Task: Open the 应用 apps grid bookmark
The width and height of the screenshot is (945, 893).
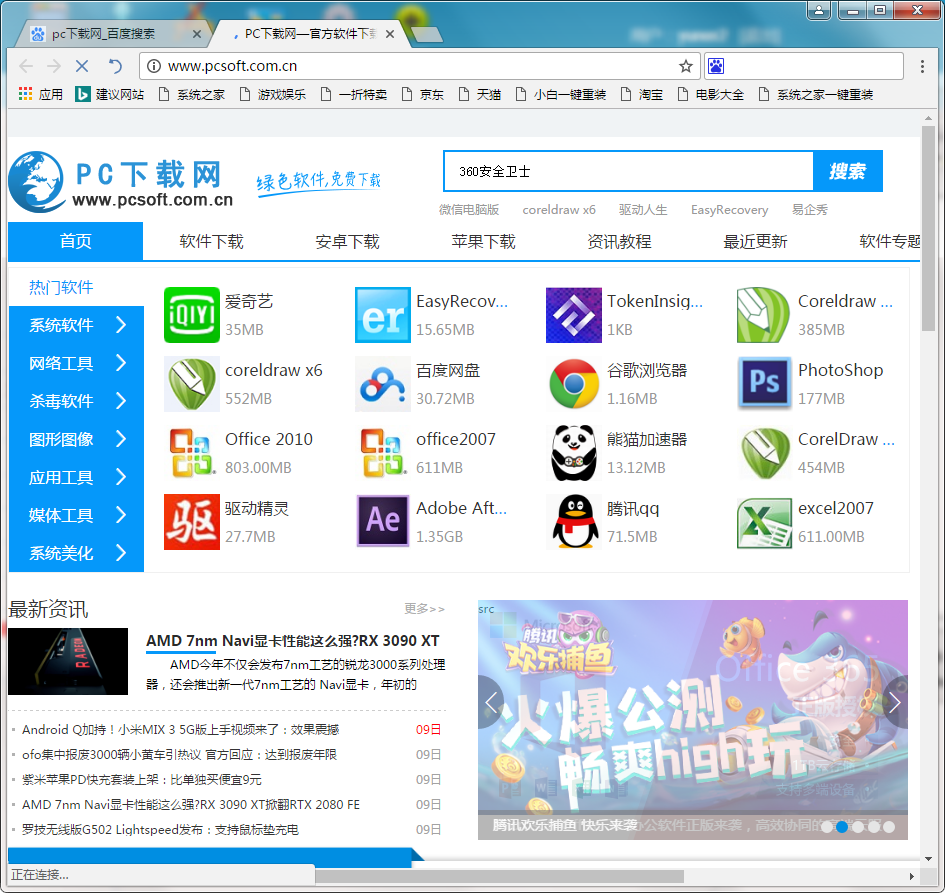Action: click(40, 94)
